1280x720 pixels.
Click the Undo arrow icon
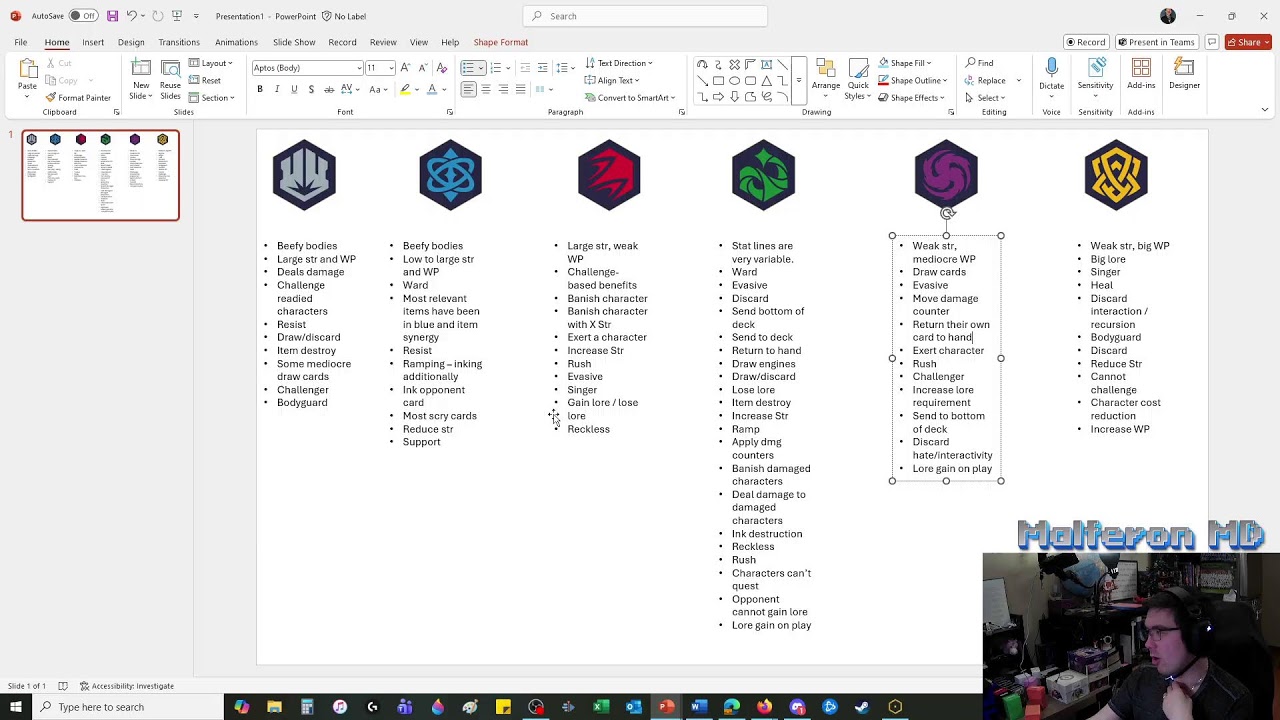coord(131,16)
